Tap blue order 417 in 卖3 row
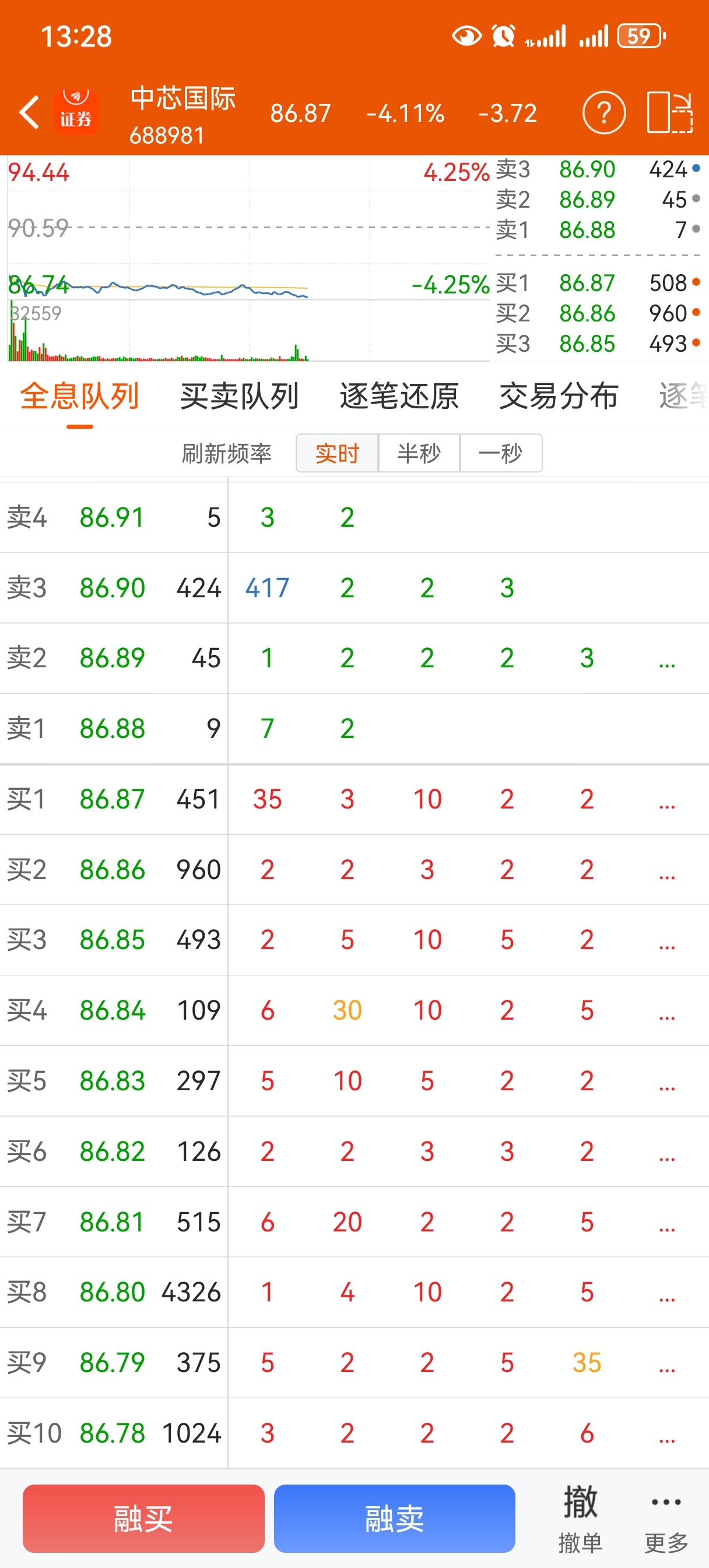 tap(267, 588)
